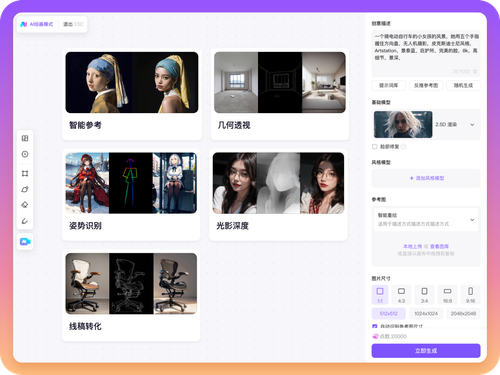Click the help icon beside 脸部修复
This screenshot has height=375, width=500.
click(403, 147)
